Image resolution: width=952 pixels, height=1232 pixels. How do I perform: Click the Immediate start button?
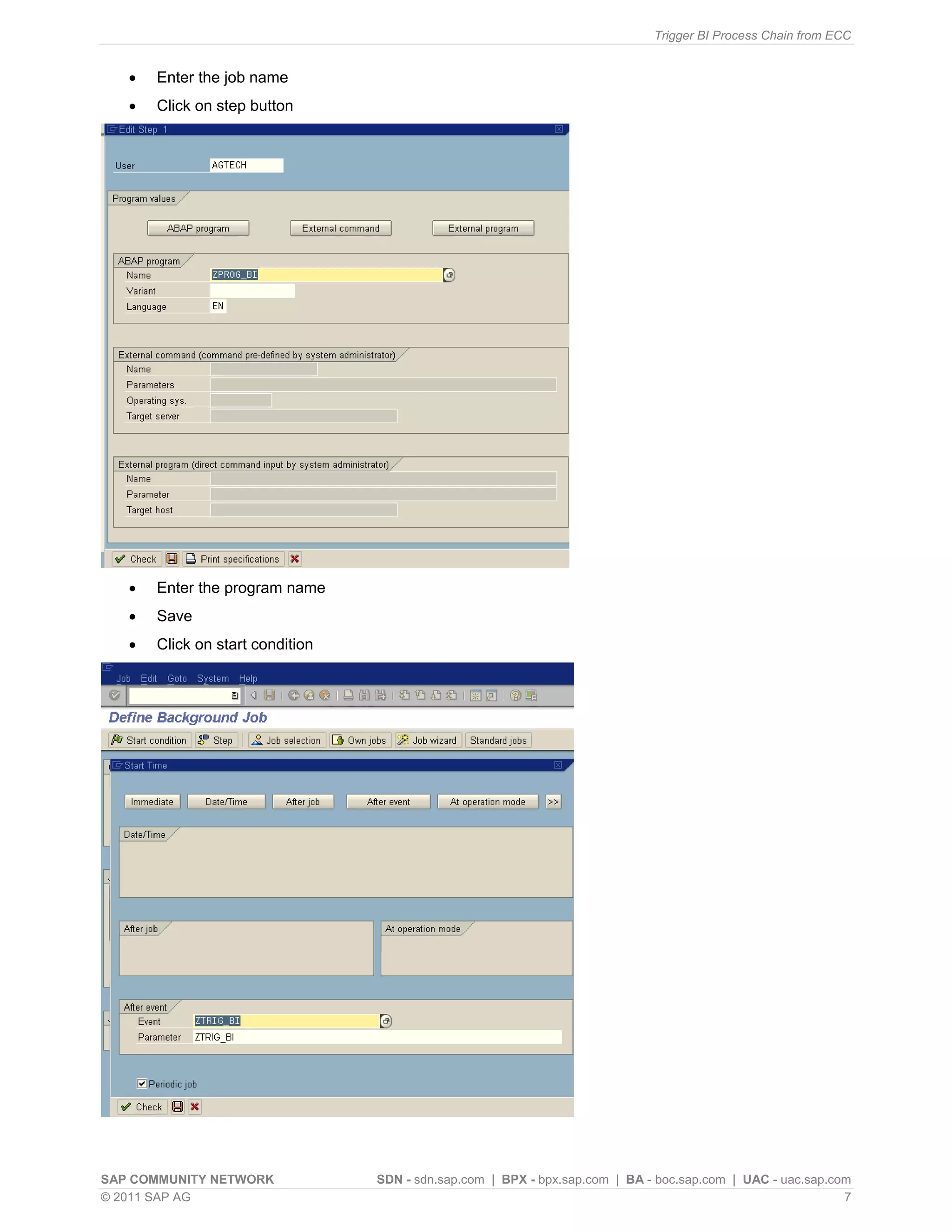(x=152, y=801)
